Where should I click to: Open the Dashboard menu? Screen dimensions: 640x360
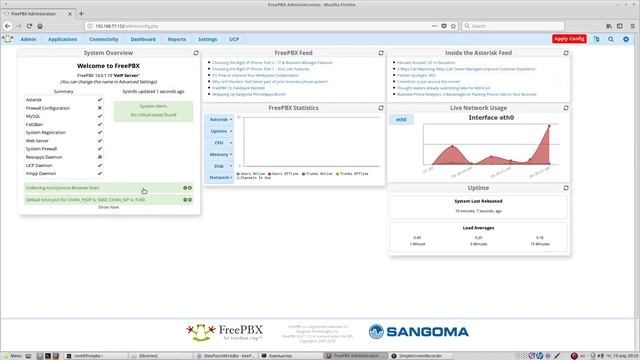click(x=143, y=39)
